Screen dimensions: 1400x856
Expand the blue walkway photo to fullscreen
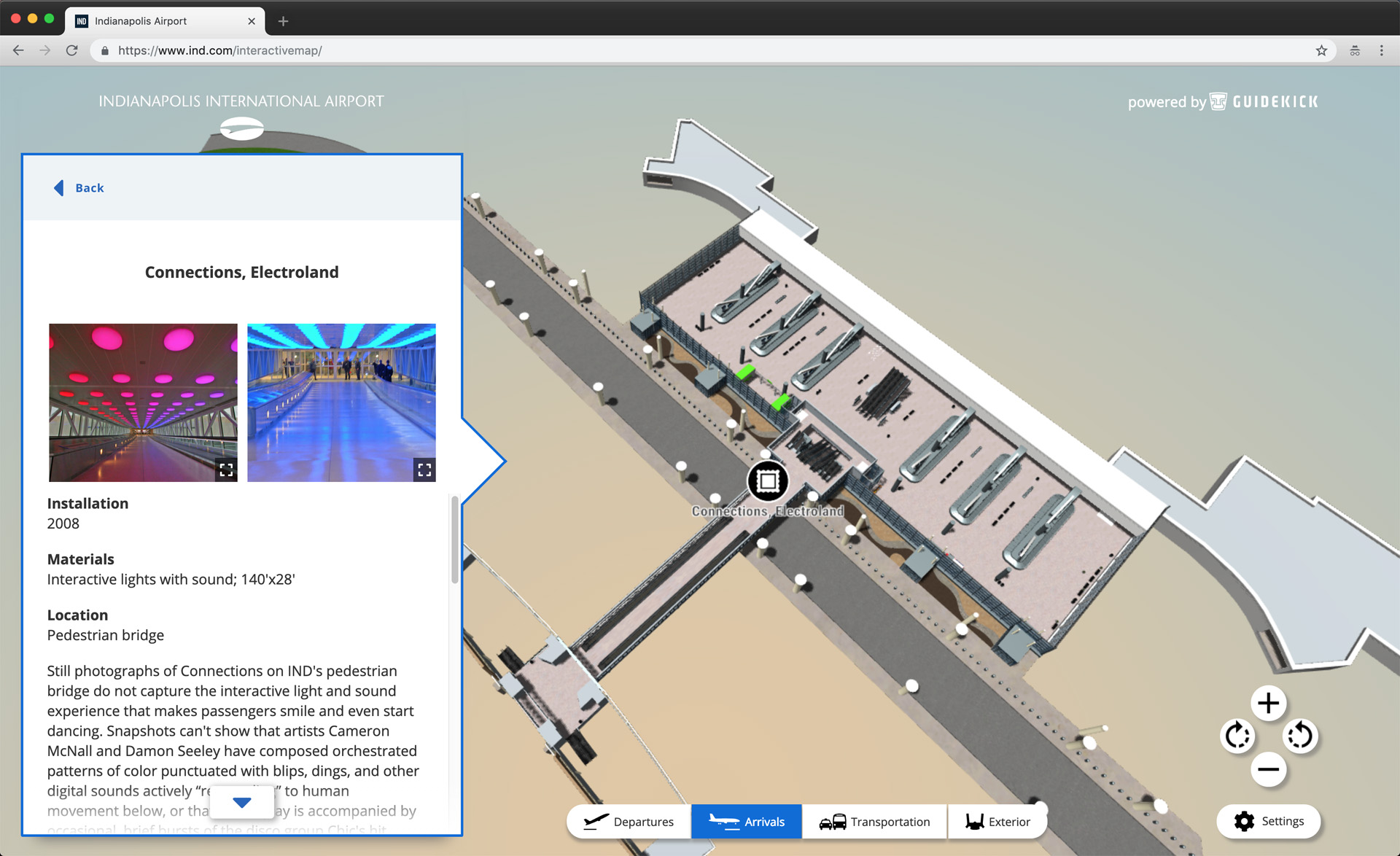coord(424,470)
